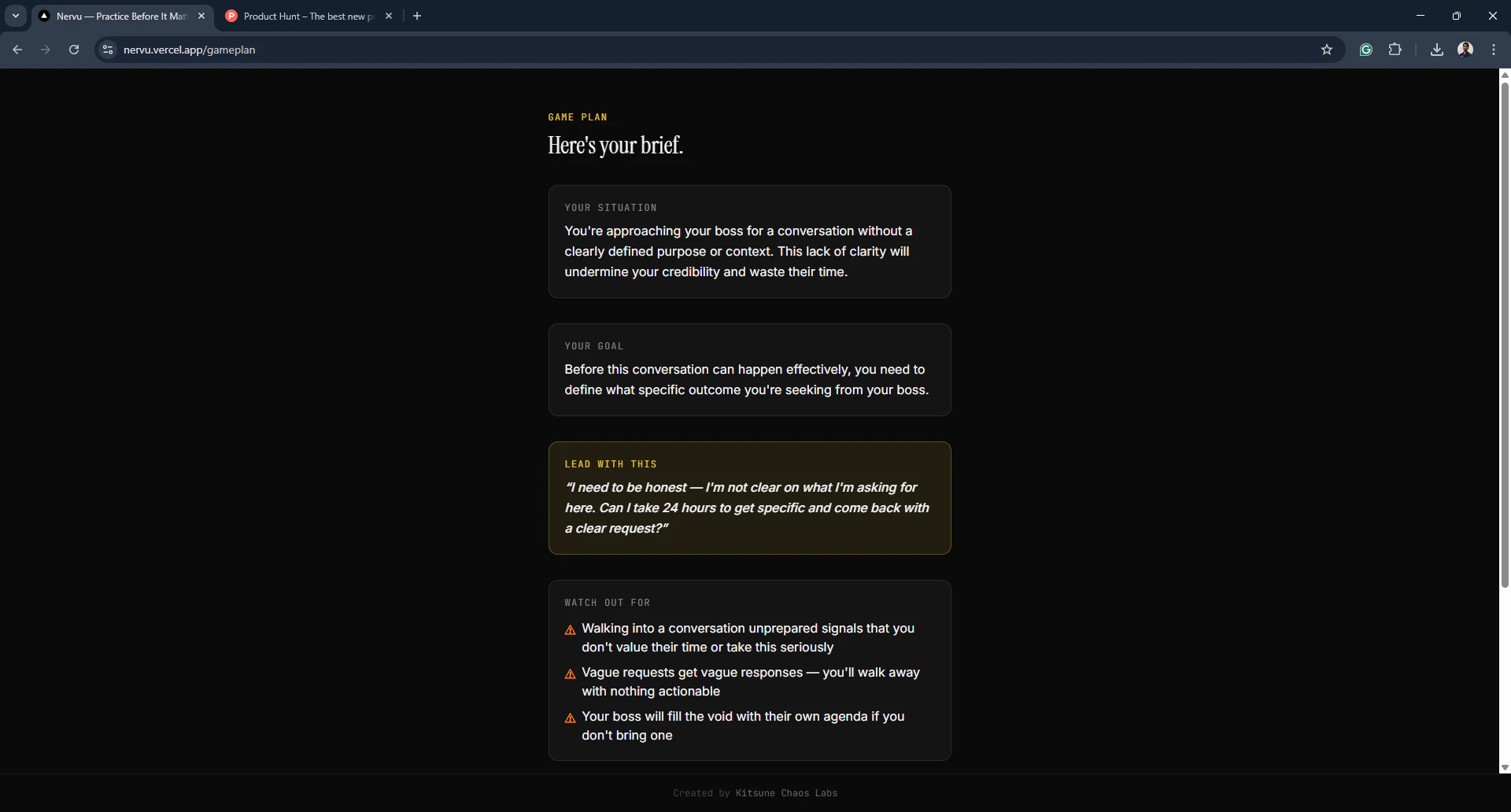Viewport: 1511px width, 812px height.
Task: Click the page scrollbar thumb
Action: pos(1505,334)
